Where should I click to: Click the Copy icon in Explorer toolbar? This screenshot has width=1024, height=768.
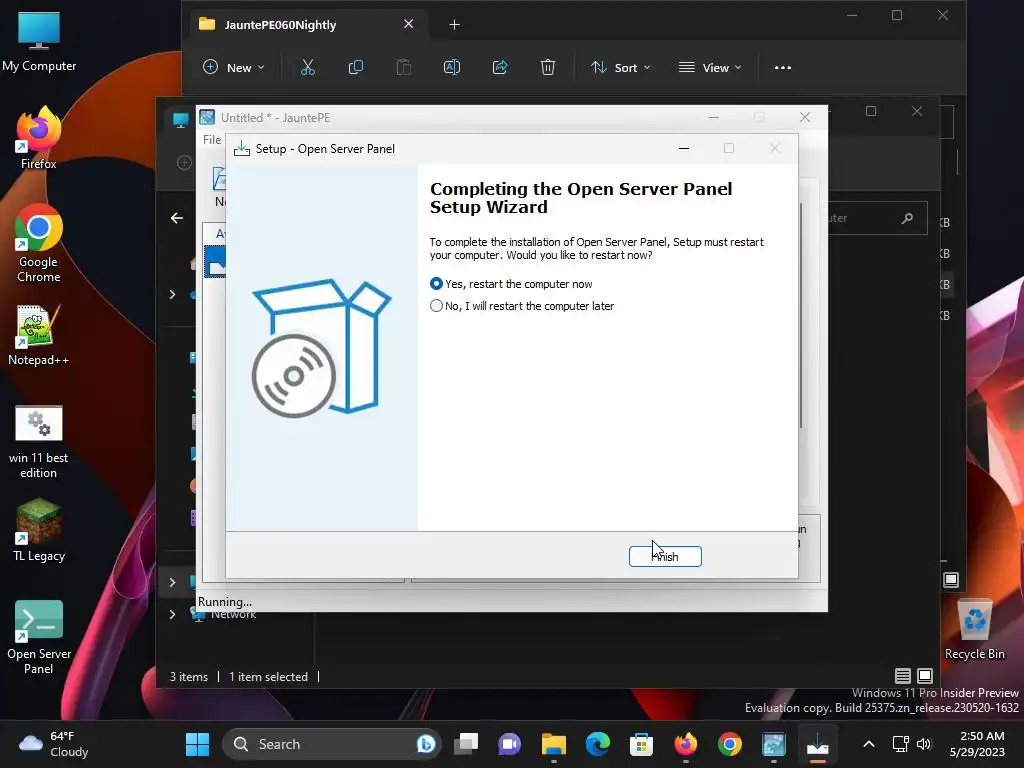click(x=356, y=67)
